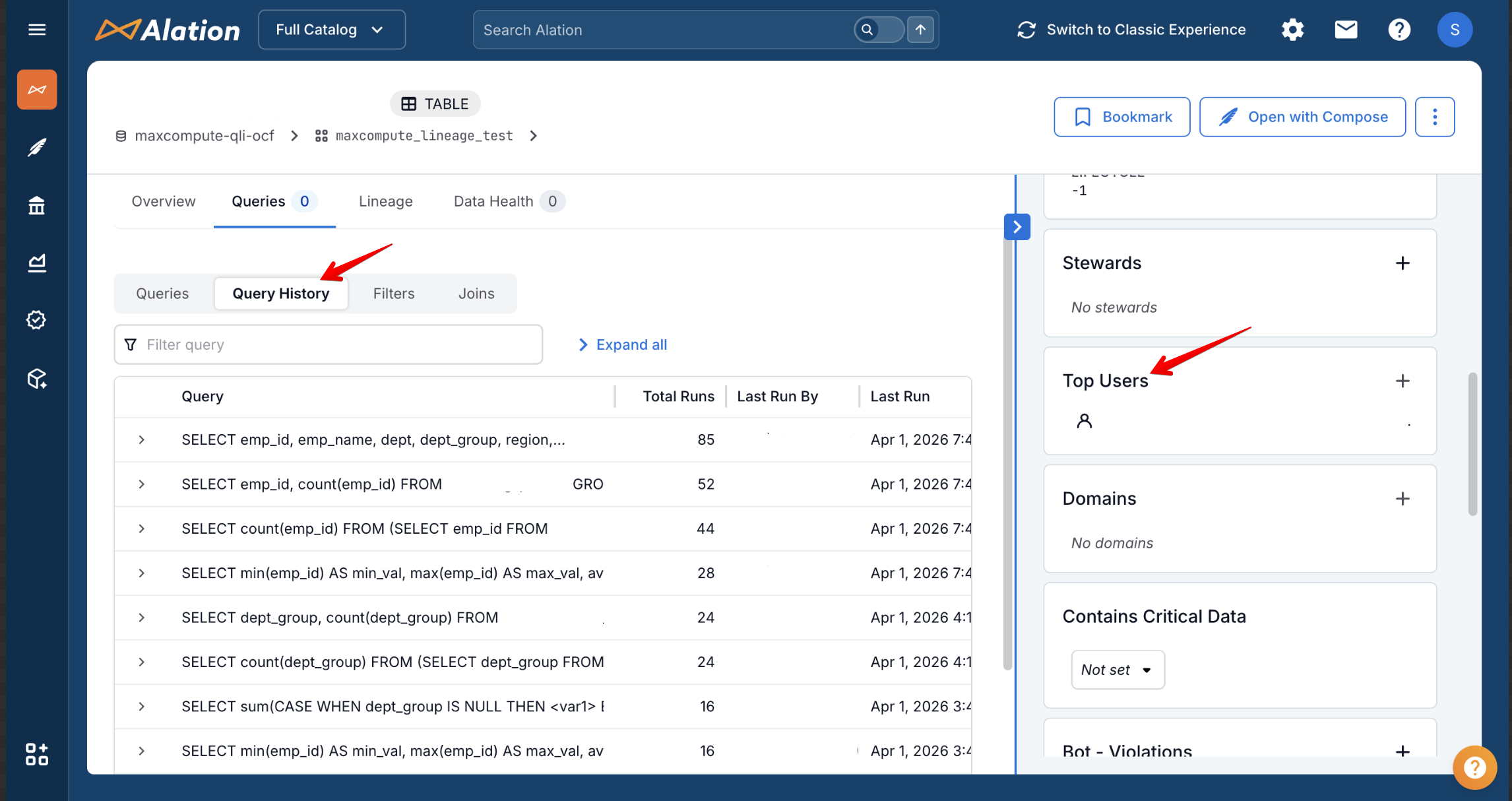
Task: Click the Bookmark button
Action: click(x=1121, y=117)
